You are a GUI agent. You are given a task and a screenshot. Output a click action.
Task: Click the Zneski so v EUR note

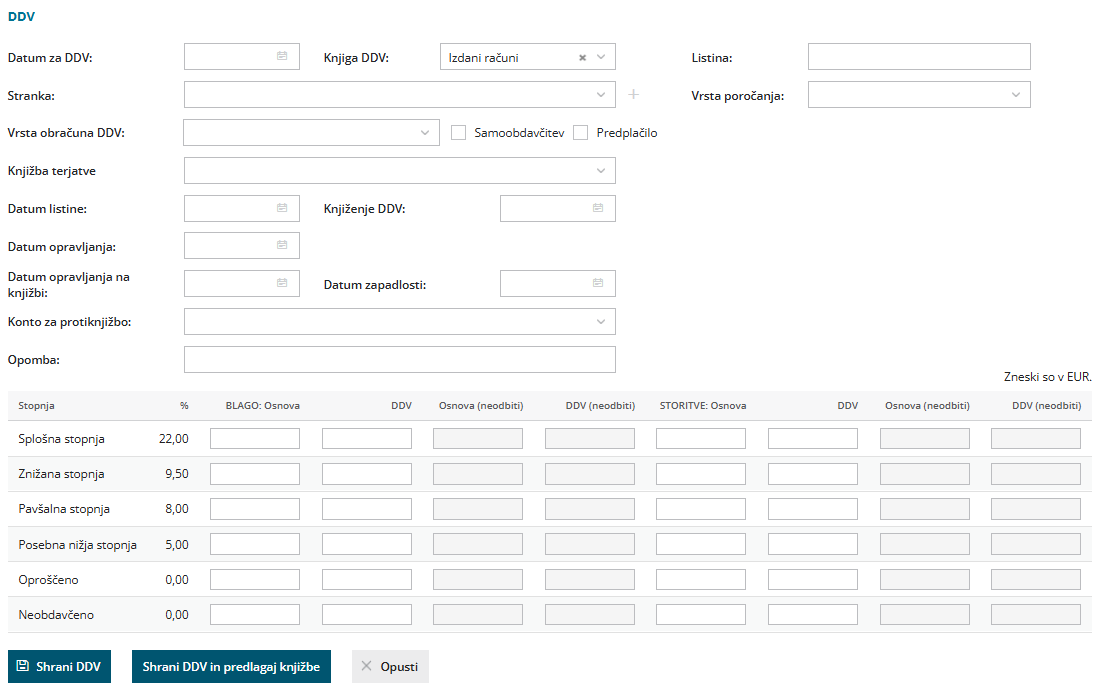(x=1048, y=377)
